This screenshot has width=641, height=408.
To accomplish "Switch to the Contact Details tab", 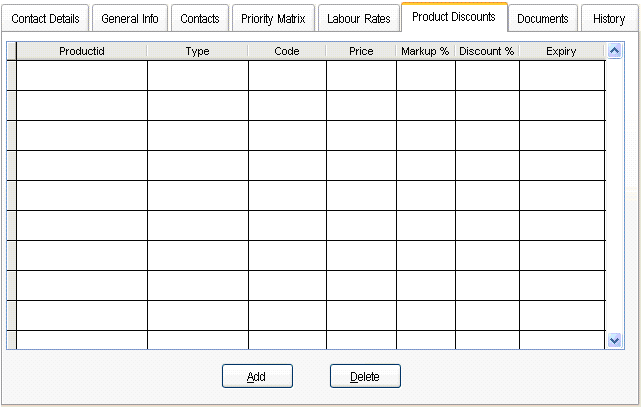I will pyautogui.click(x=46, y=19).
